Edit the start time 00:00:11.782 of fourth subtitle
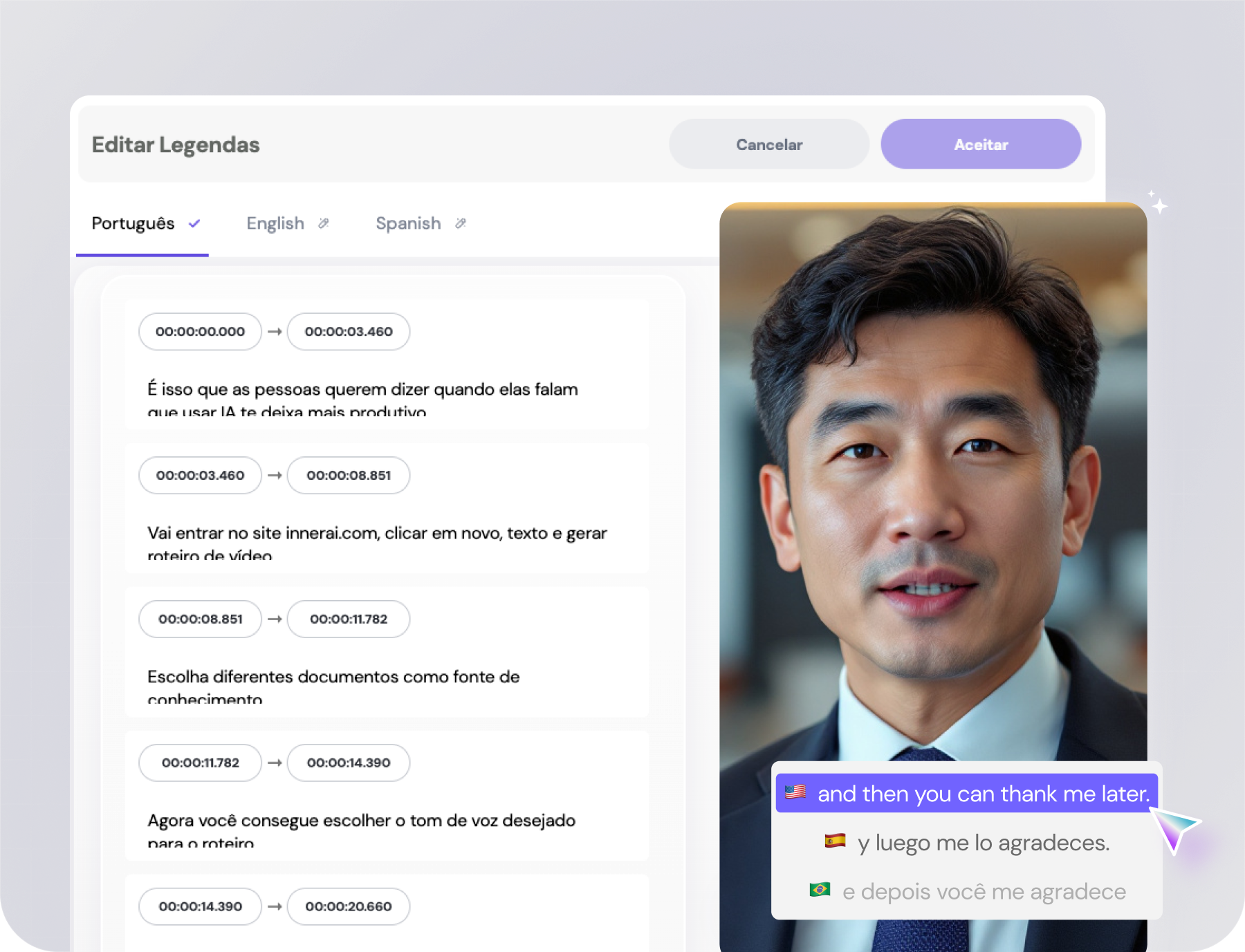The width and height of the screenshot is (1245, 952). tap(200, 763)
